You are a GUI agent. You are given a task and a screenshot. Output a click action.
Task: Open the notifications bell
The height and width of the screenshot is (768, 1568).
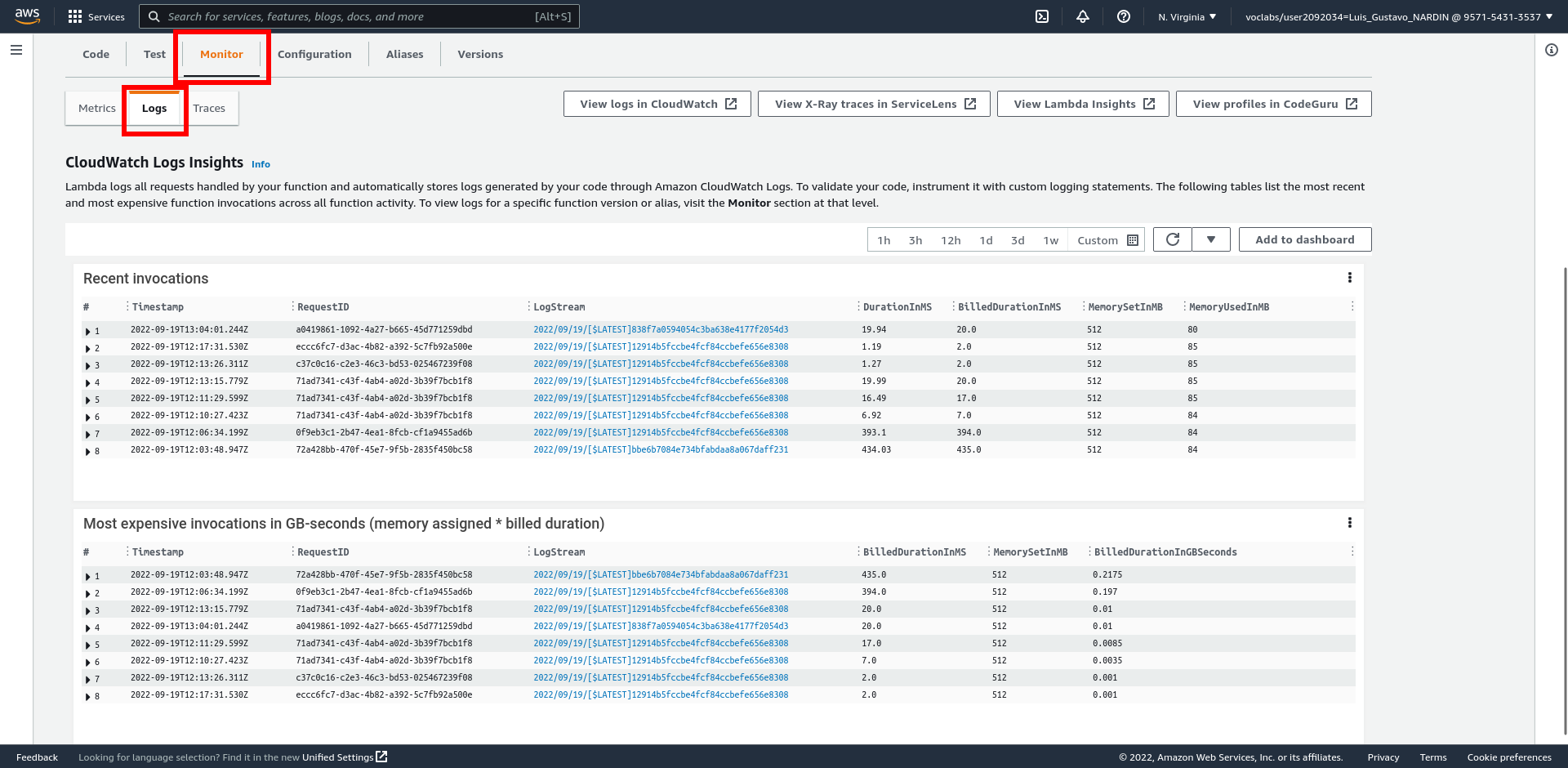pos(1083,16)
